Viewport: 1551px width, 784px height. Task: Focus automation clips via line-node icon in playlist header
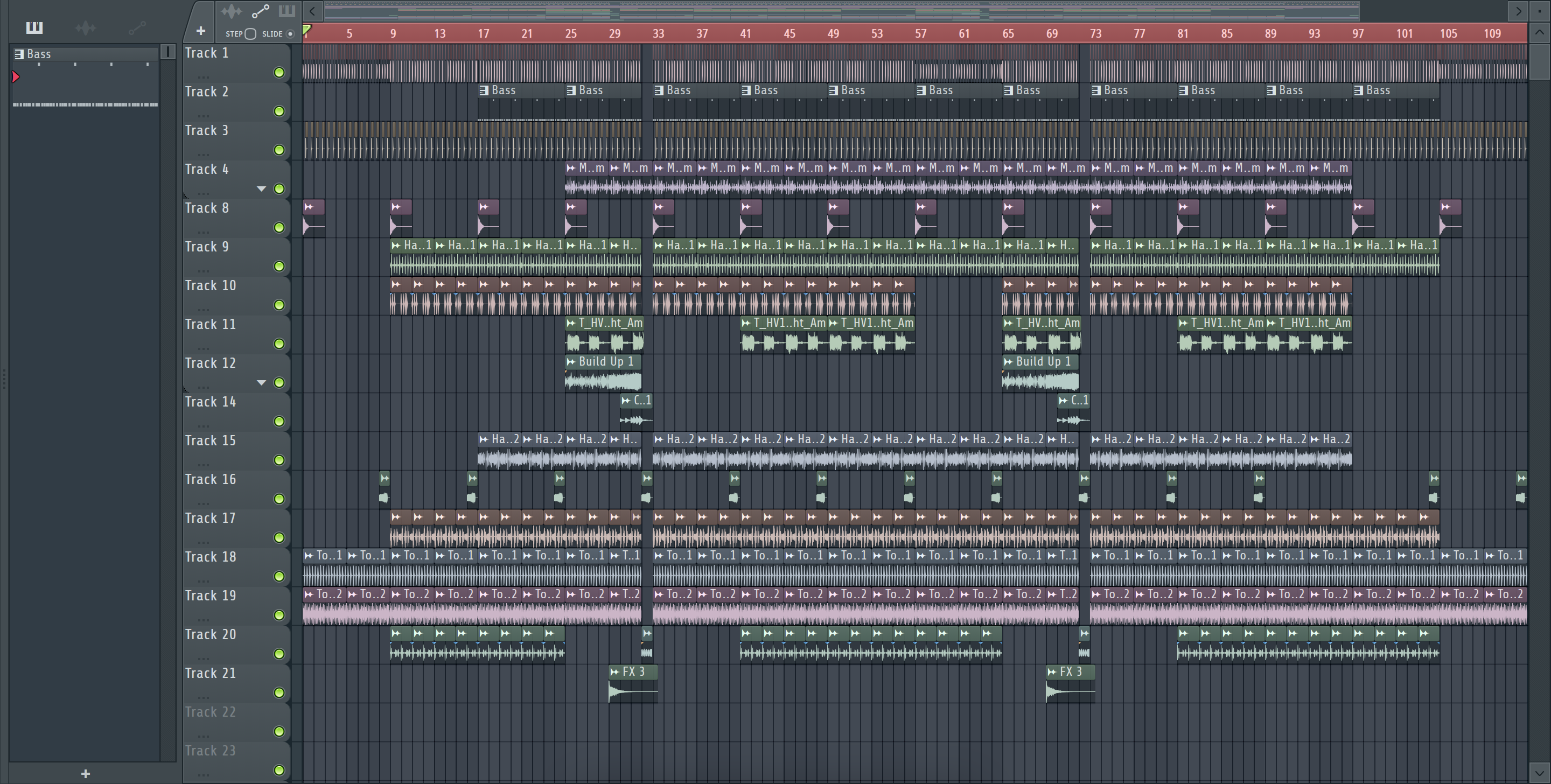[260, 11]
